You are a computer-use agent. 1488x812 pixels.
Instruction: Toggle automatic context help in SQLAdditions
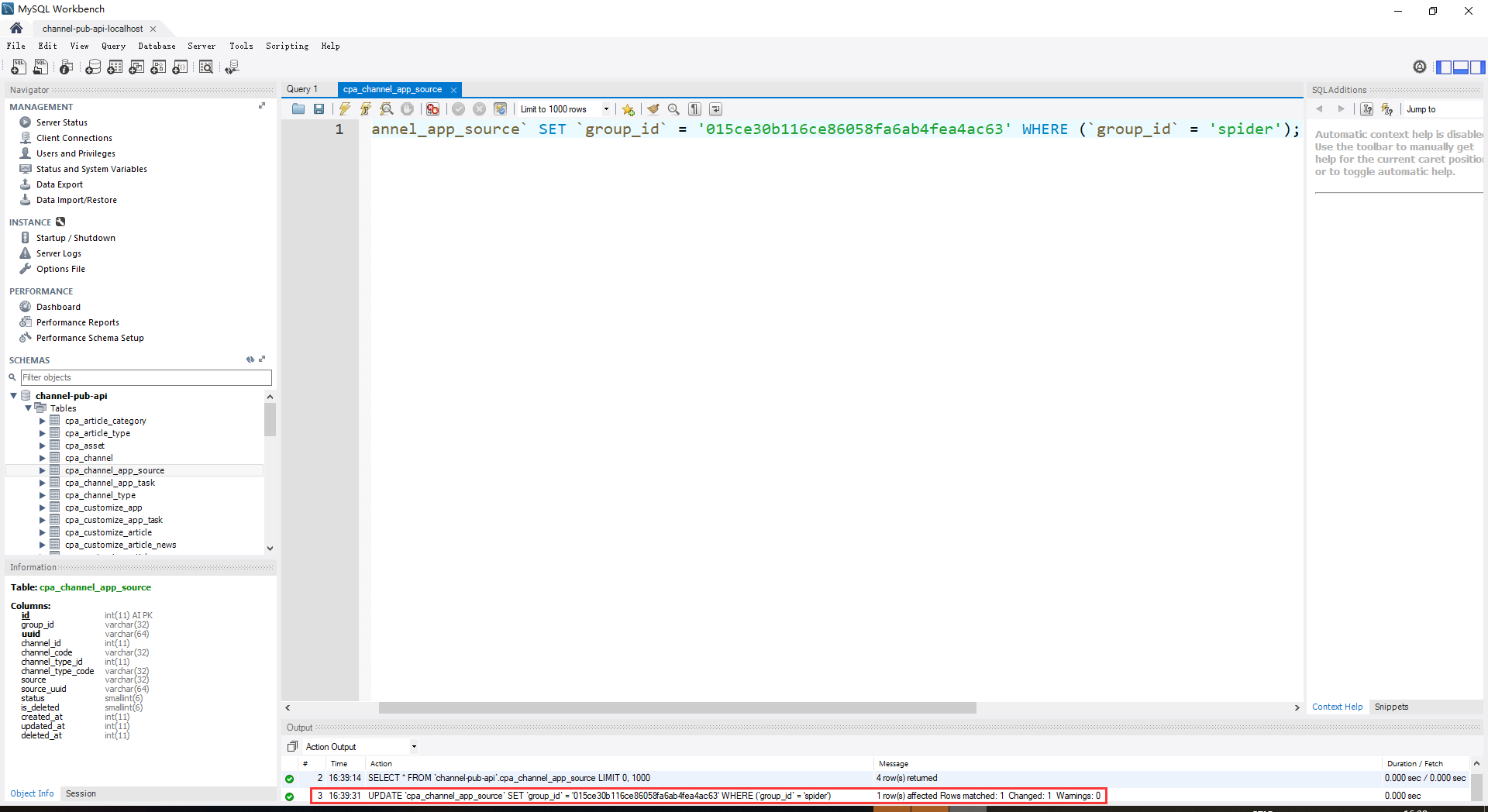[1387, 109]
